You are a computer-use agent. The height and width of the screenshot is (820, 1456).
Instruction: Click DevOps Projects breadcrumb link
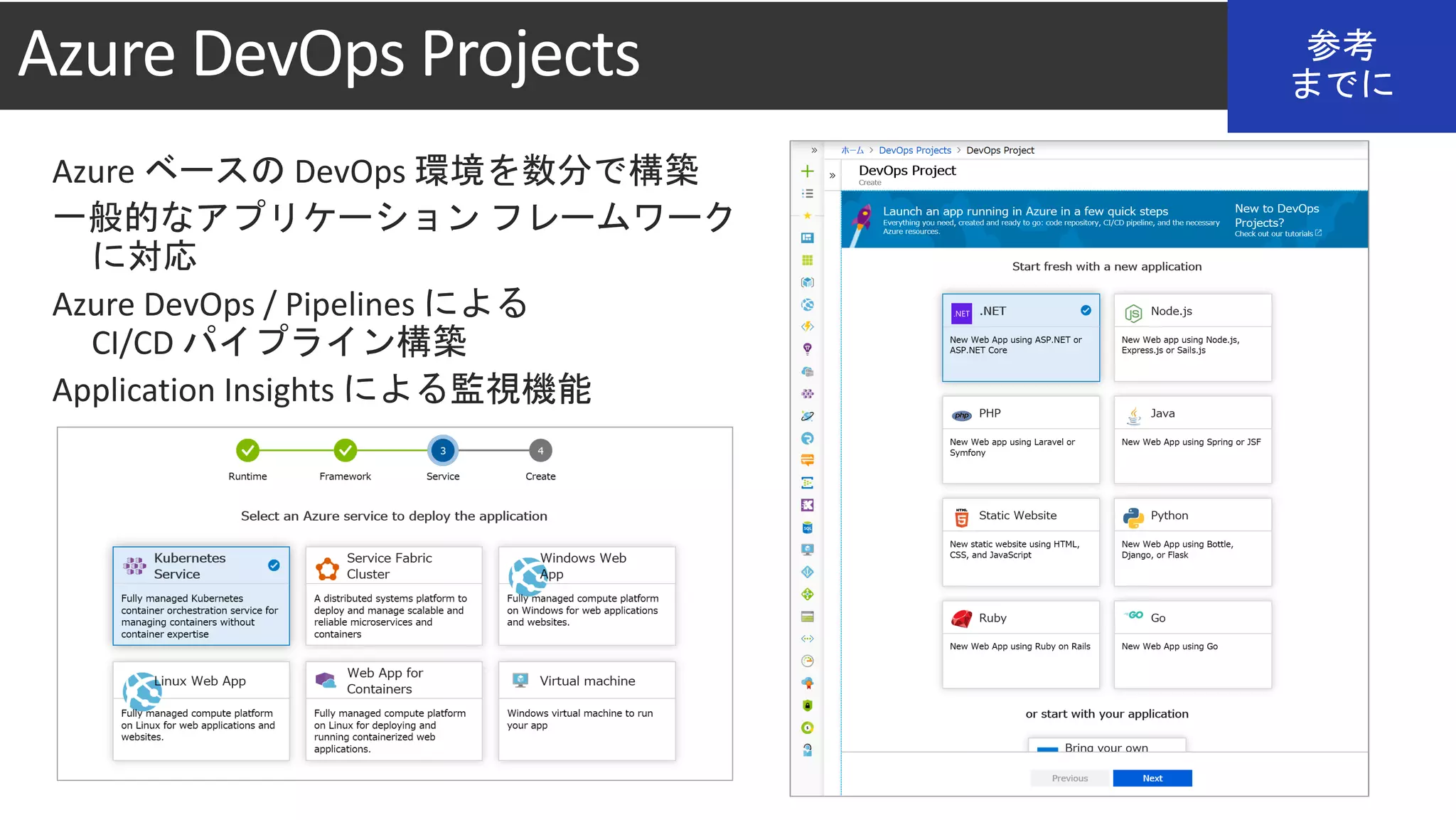tap(915, 150)
